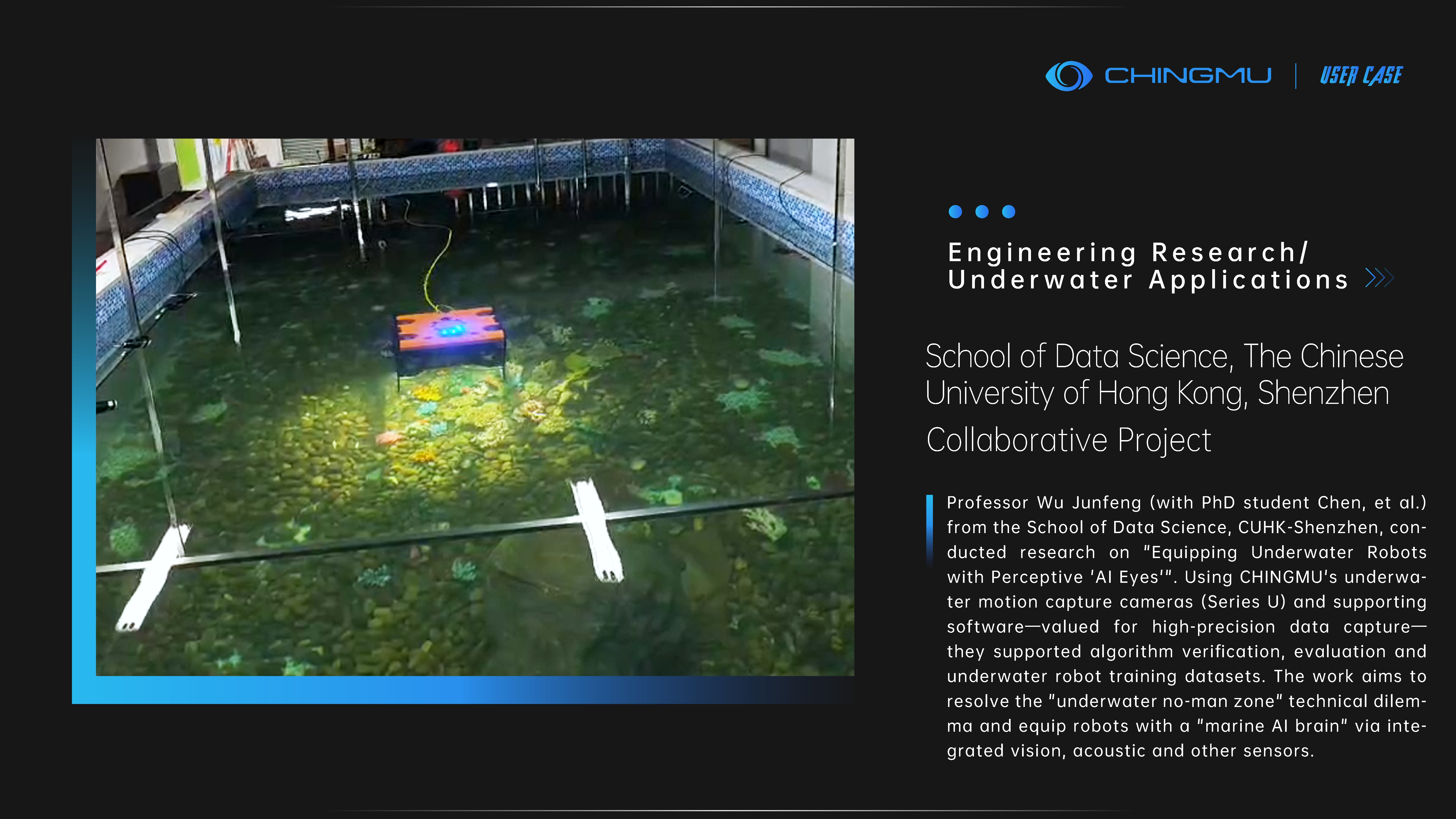The image size is (1456, 819).
Task: Click the middle blue dot
Action: (x=982, y=211)
